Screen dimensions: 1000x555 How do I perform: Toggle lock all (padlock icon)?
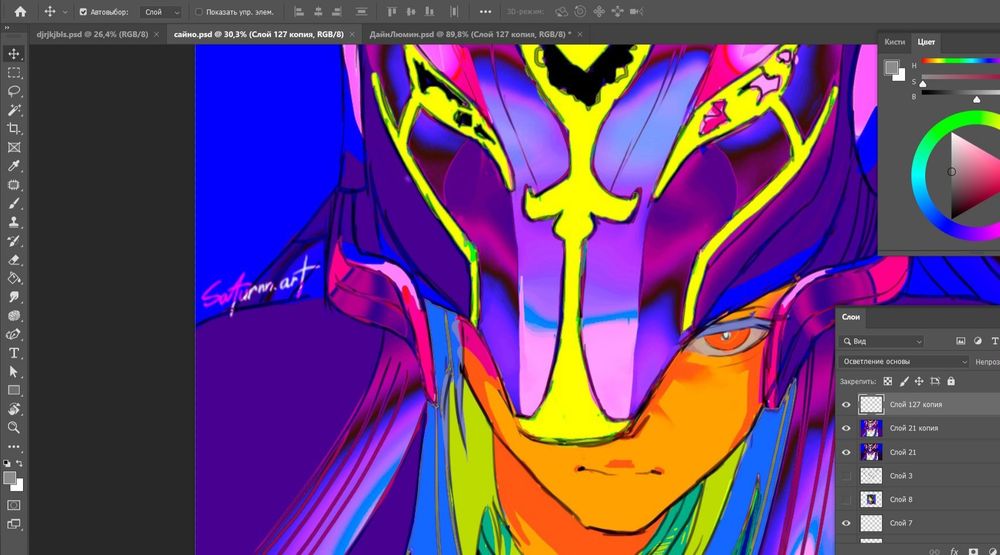coord(951,381)
